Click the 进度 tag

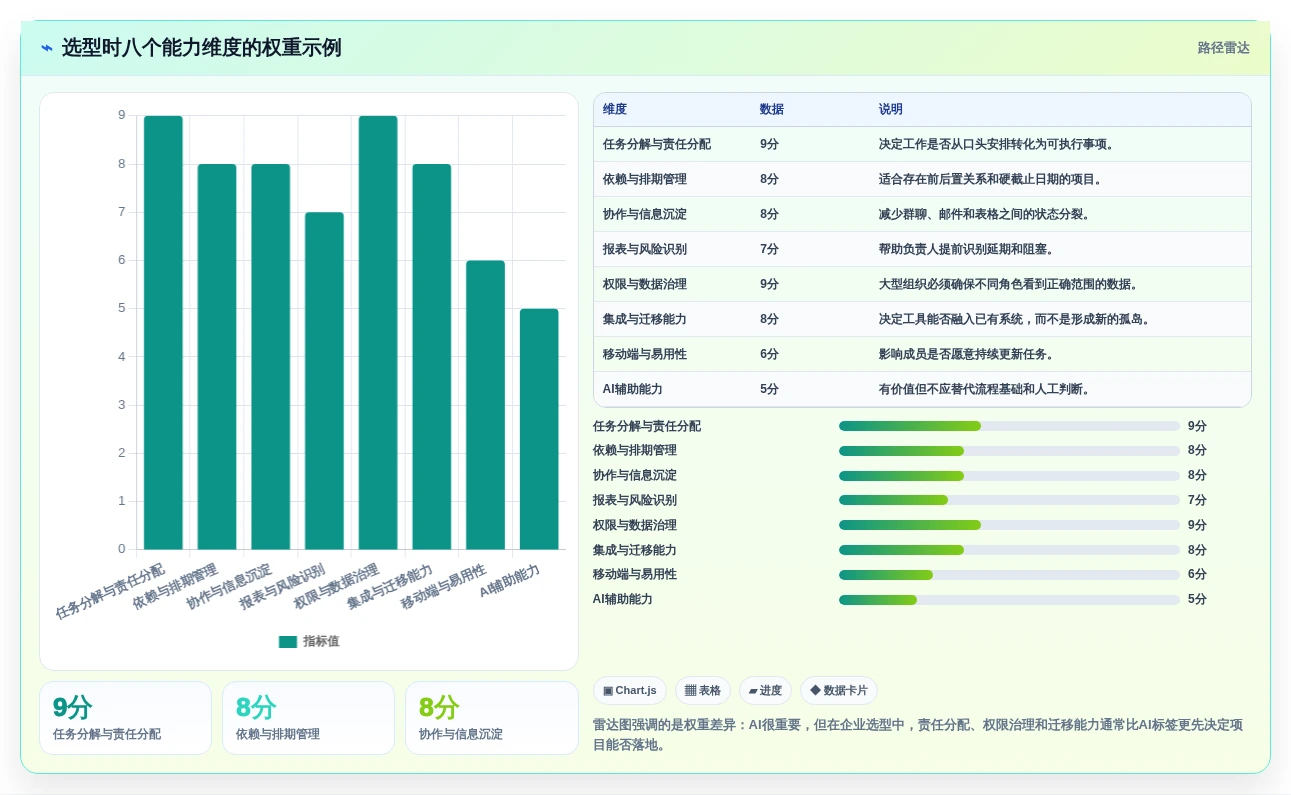pyautogui.click(x=765, y=691)
